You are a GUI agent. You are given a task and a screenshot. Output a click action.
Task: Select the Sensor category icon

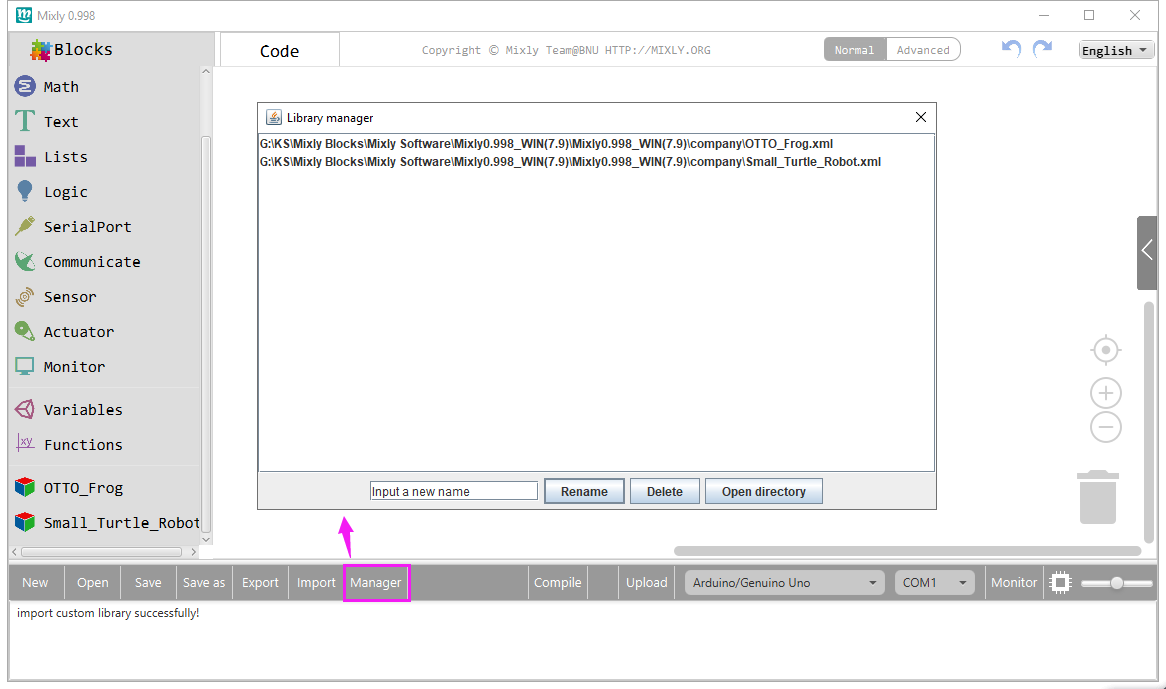(x=25, y=296)
